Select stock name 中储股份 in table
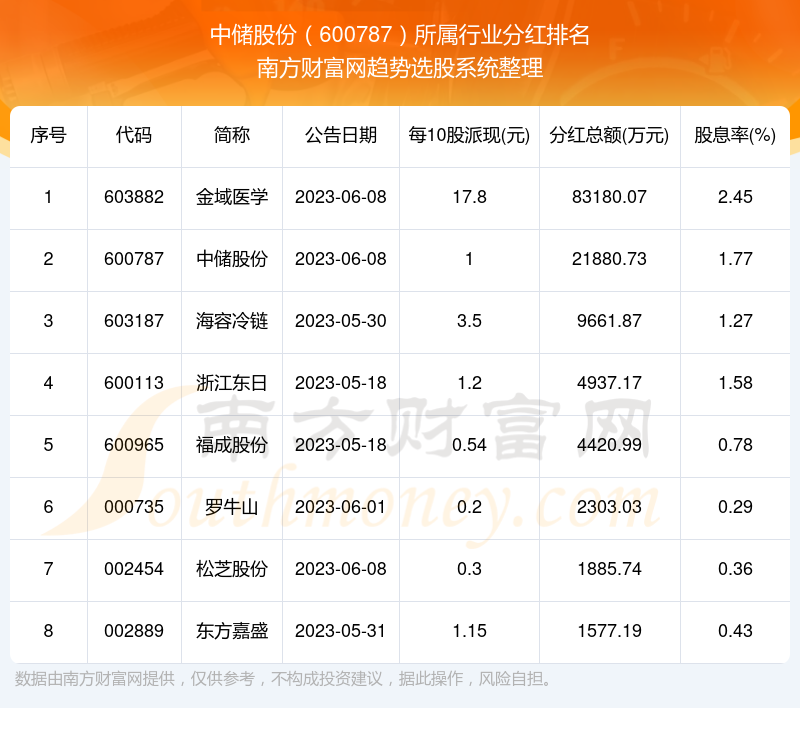This screenshot has height=730, width=800. tap(232, 259)
